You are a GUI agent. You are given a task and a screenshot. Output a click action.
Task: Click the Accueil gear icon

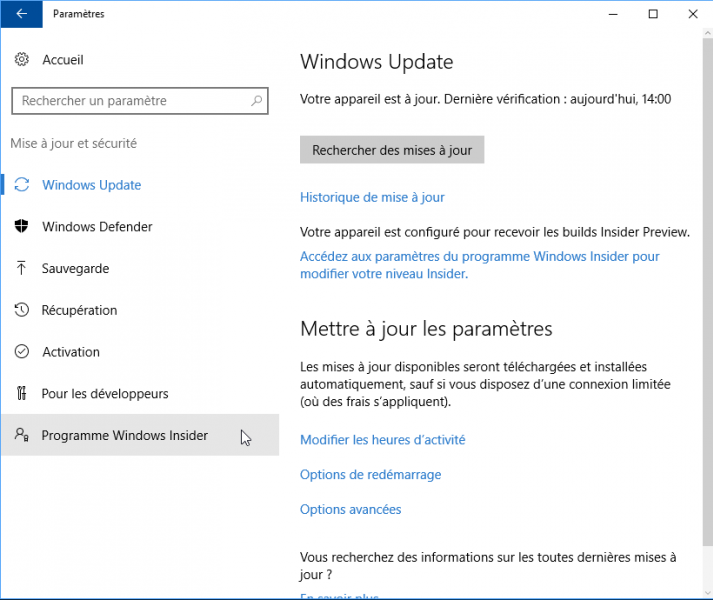pyautogui.click(x=21, y=59)
